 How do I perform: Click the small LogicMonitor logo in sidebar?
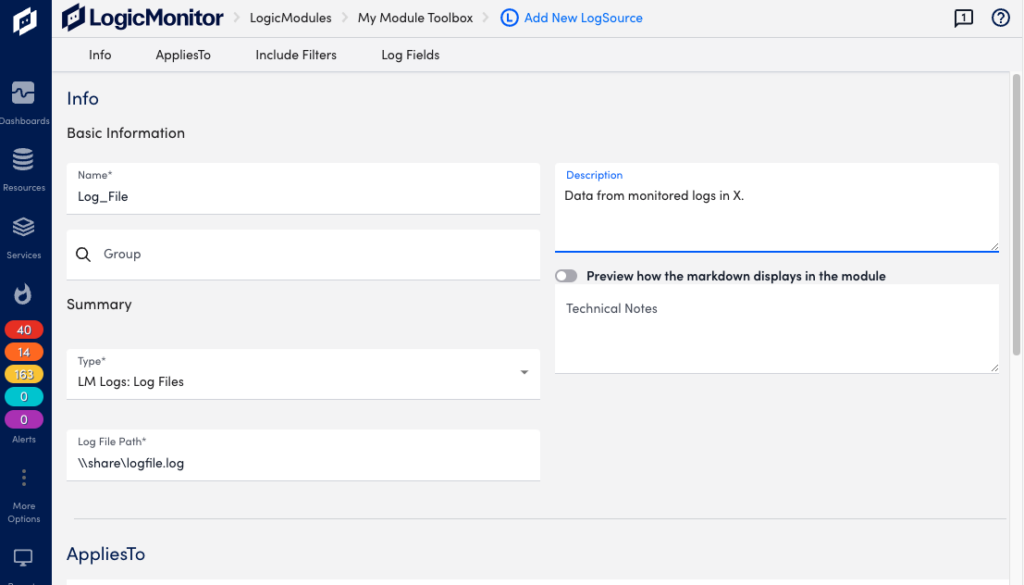pos(25,21)
